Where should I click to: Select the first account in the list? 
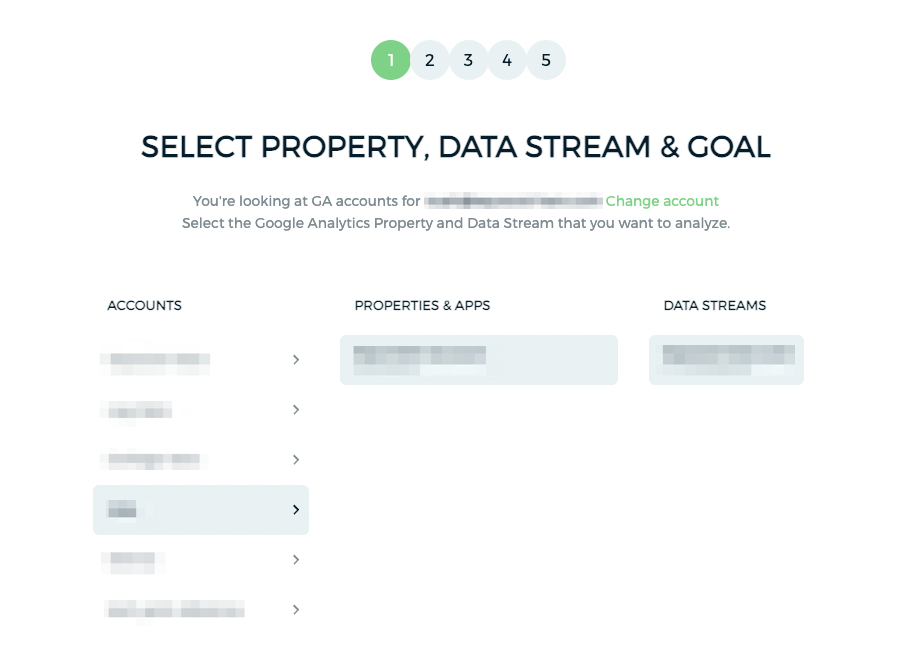[x=201, y=360]
